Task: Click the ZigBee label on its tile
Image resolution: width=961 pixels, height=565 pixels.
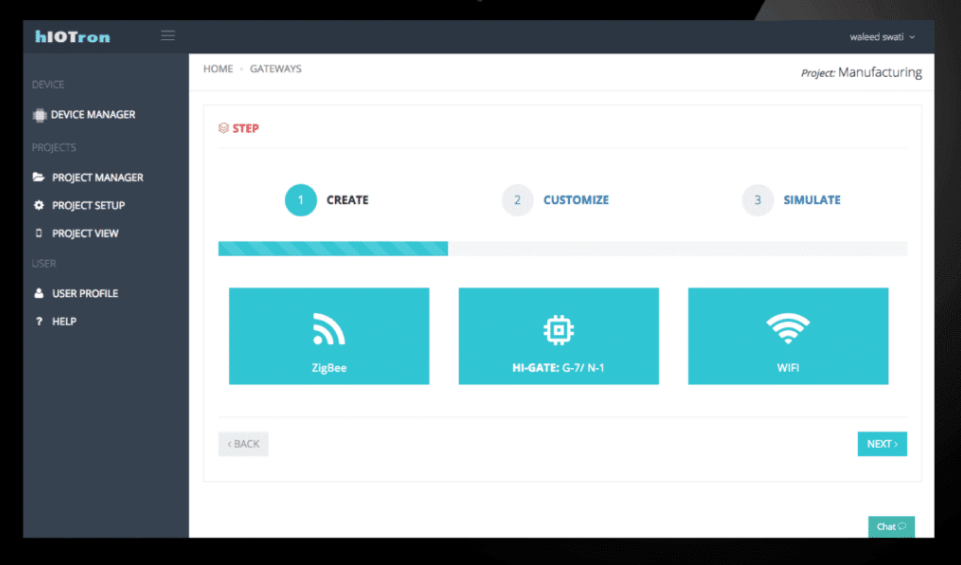Action: pyautogui.click(x=329, y=368)
